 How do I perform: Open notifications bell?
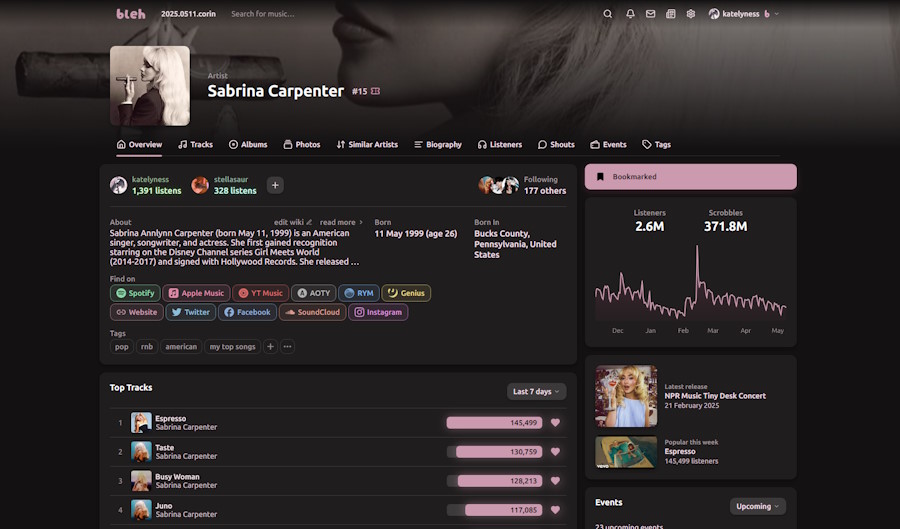point(630,14)
